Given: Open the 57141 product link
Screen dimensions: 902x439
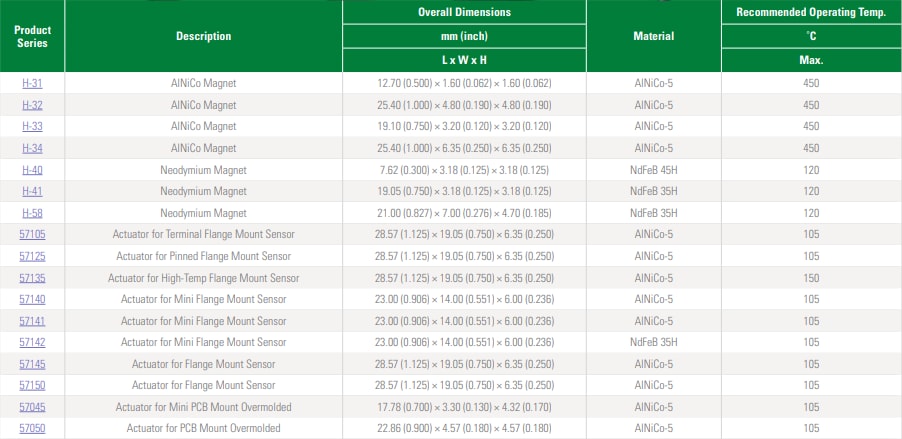Looking at the screenshot, I should coord(32,321).
